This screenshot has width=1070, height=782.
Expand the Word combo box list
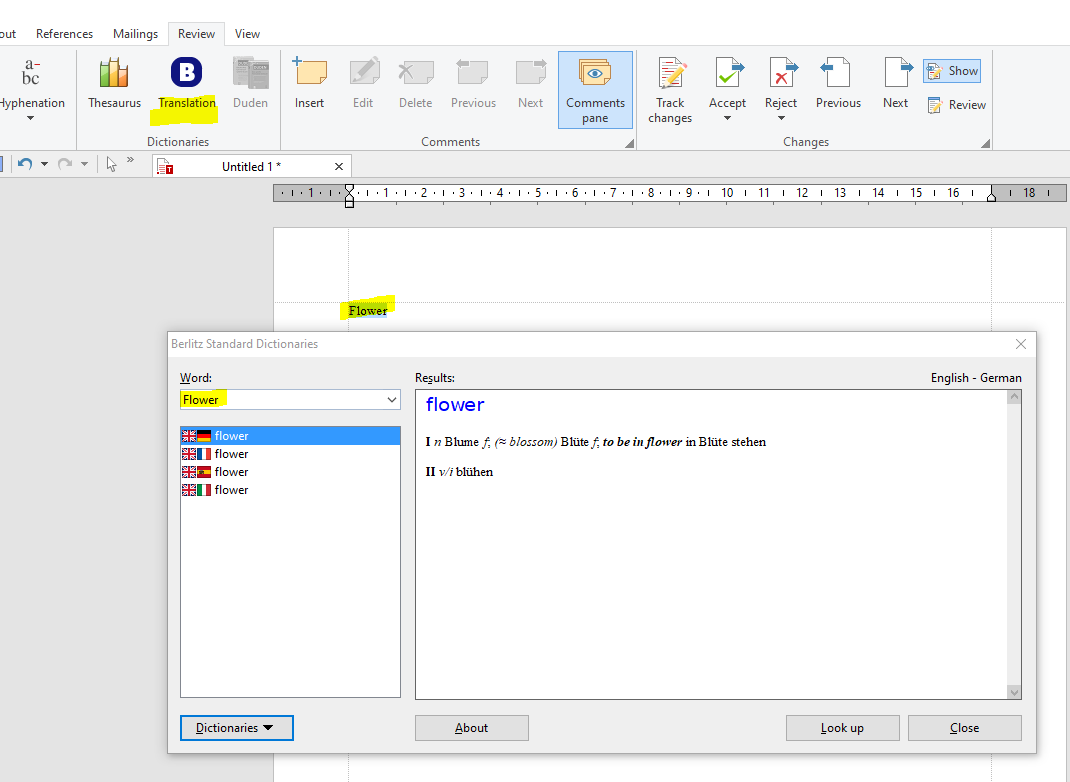[391, 400]
